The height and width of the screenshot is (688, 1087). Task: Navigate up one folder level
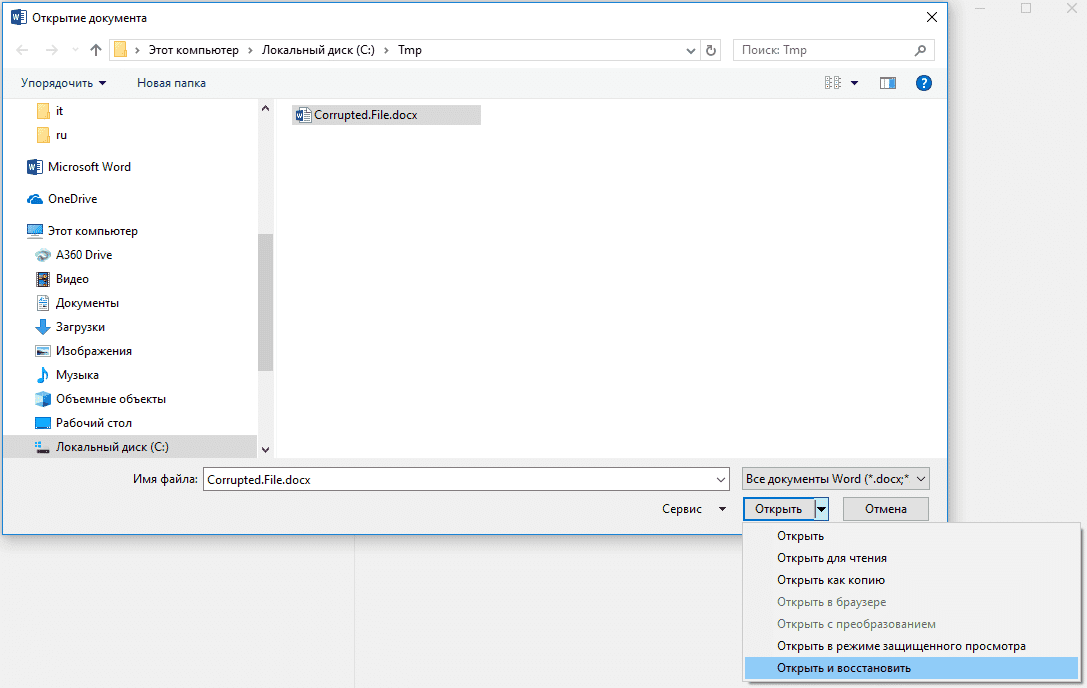(x=96, y=50)
